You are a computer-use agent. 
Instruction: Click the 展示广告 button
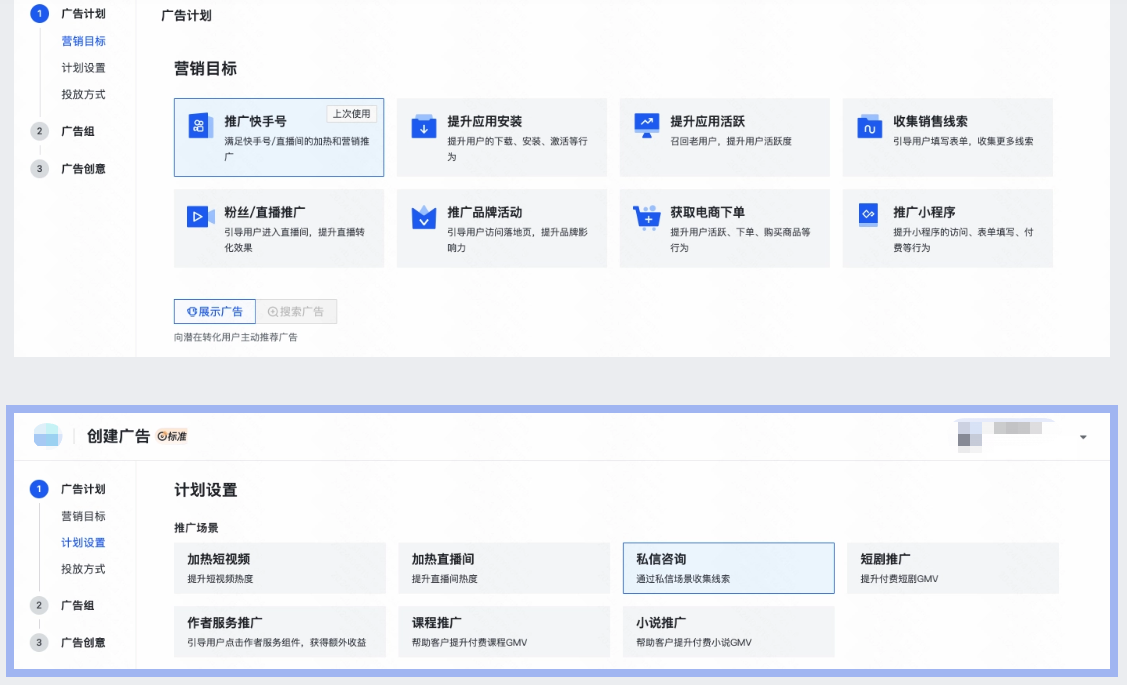pos(214,311)
